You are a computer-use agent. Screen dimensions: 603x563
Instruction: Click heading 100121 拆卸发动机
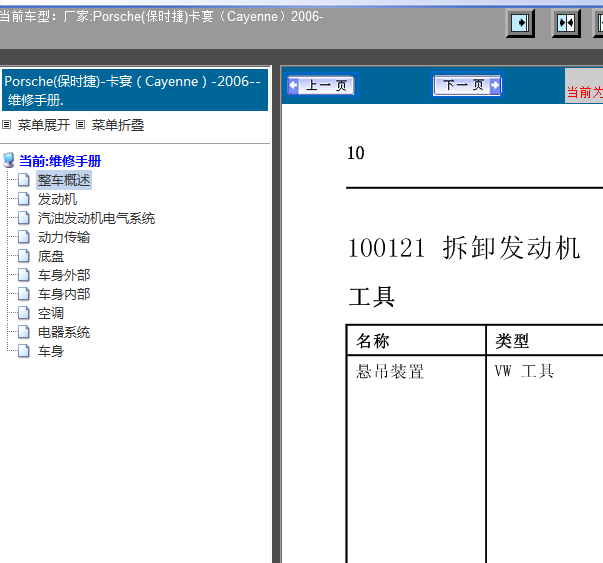tap(463, 248)
